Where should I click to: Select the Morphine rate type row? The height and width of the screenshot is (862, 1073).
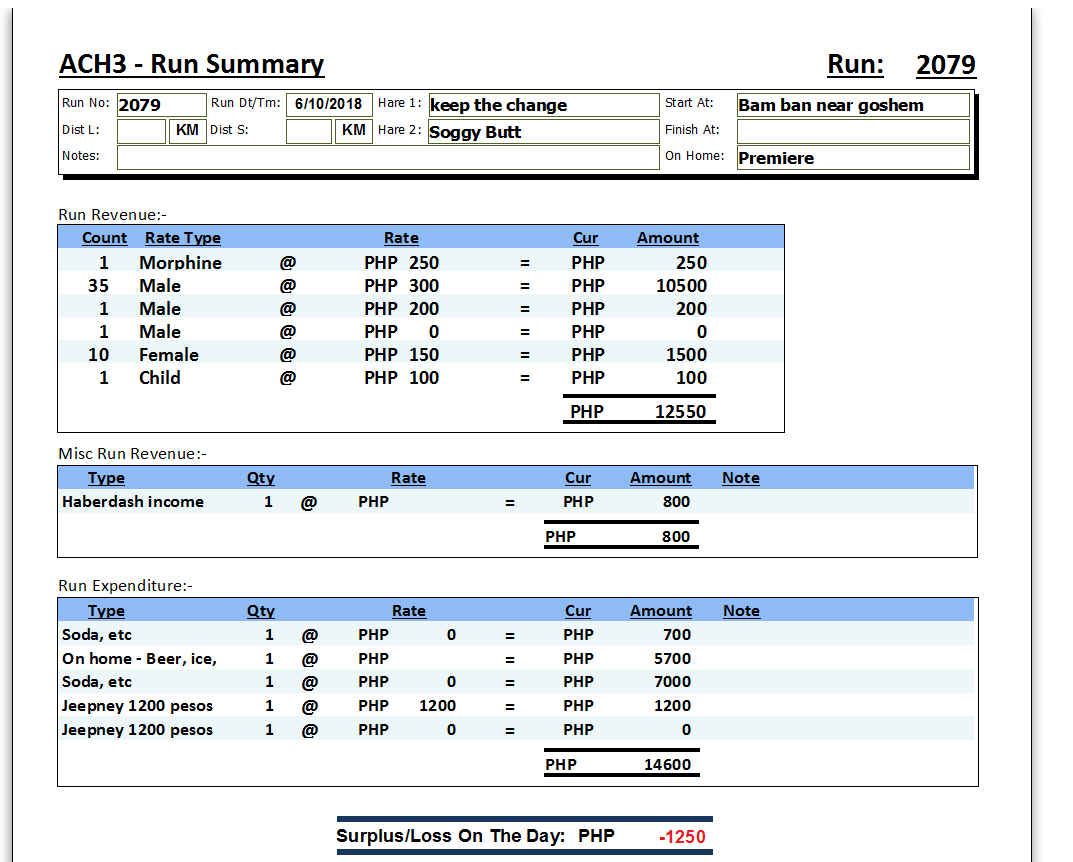coord(180,263)
